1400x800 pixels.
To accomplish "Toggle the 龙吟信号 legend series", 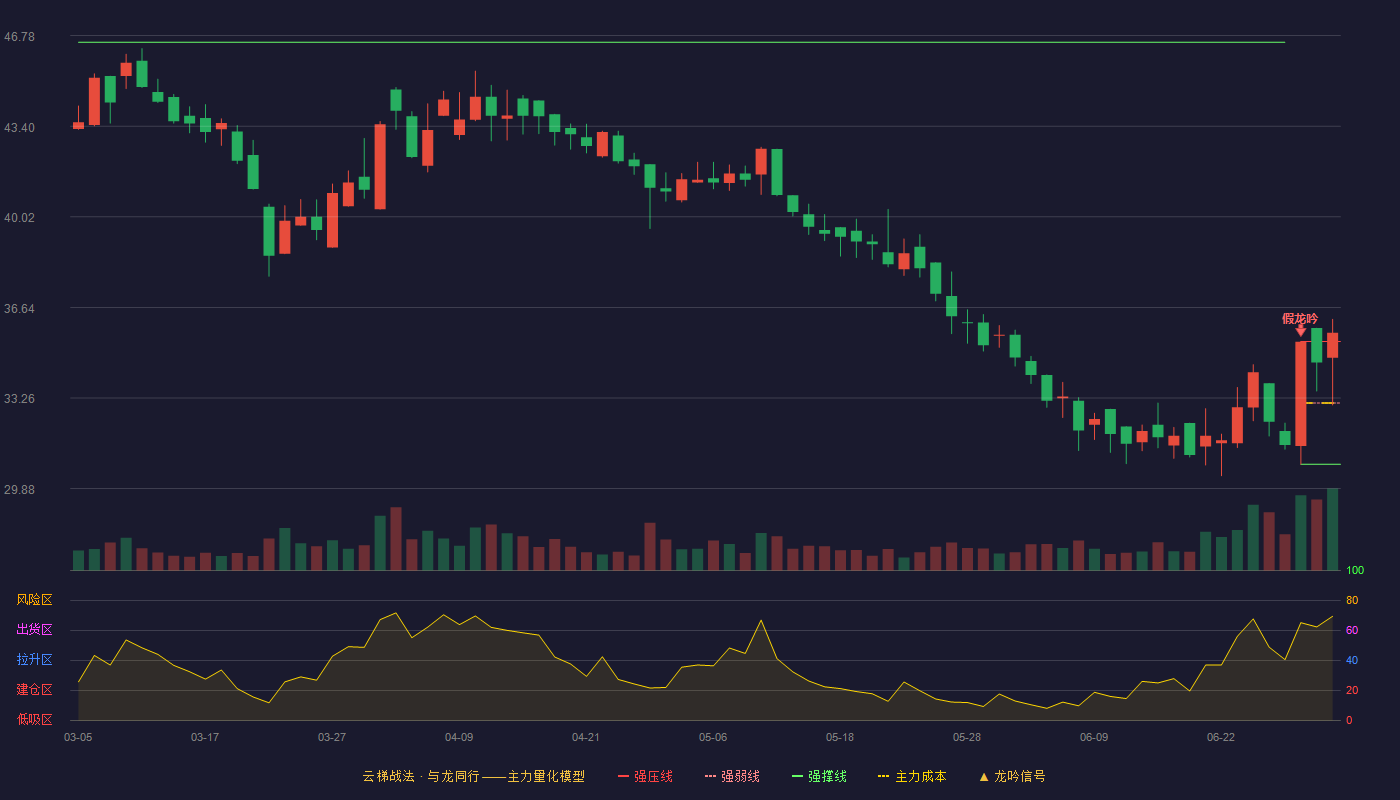I will click(1012, 776).
